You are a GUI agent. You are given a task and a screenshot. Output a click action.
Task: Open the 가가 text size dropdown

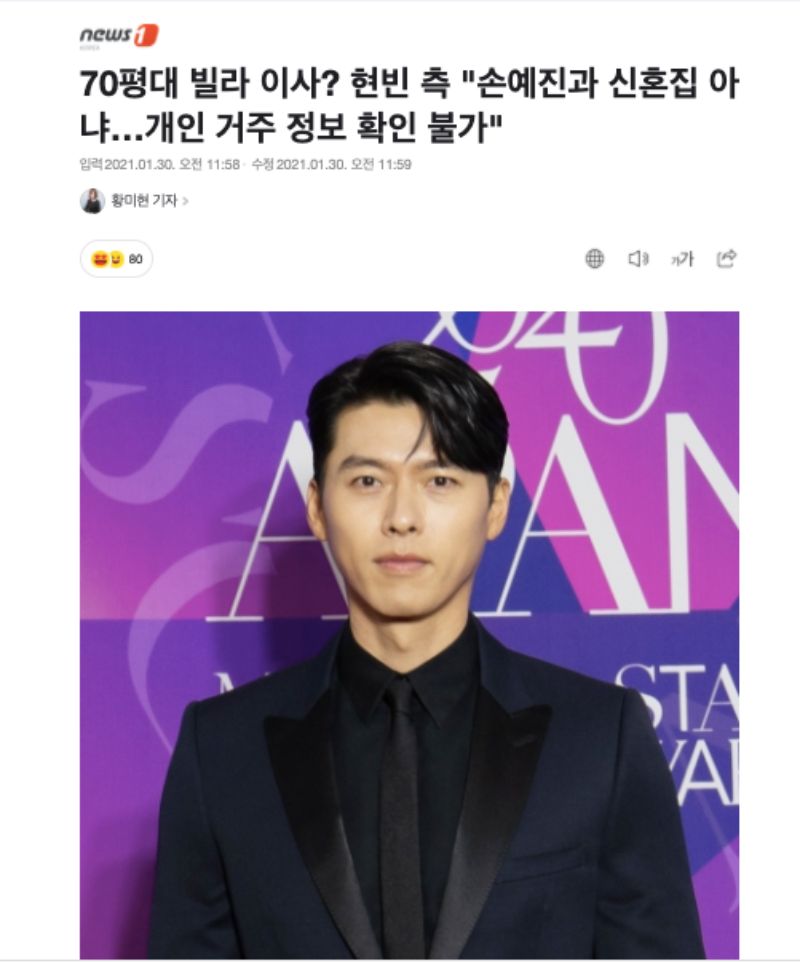click(x=682, y=259)
